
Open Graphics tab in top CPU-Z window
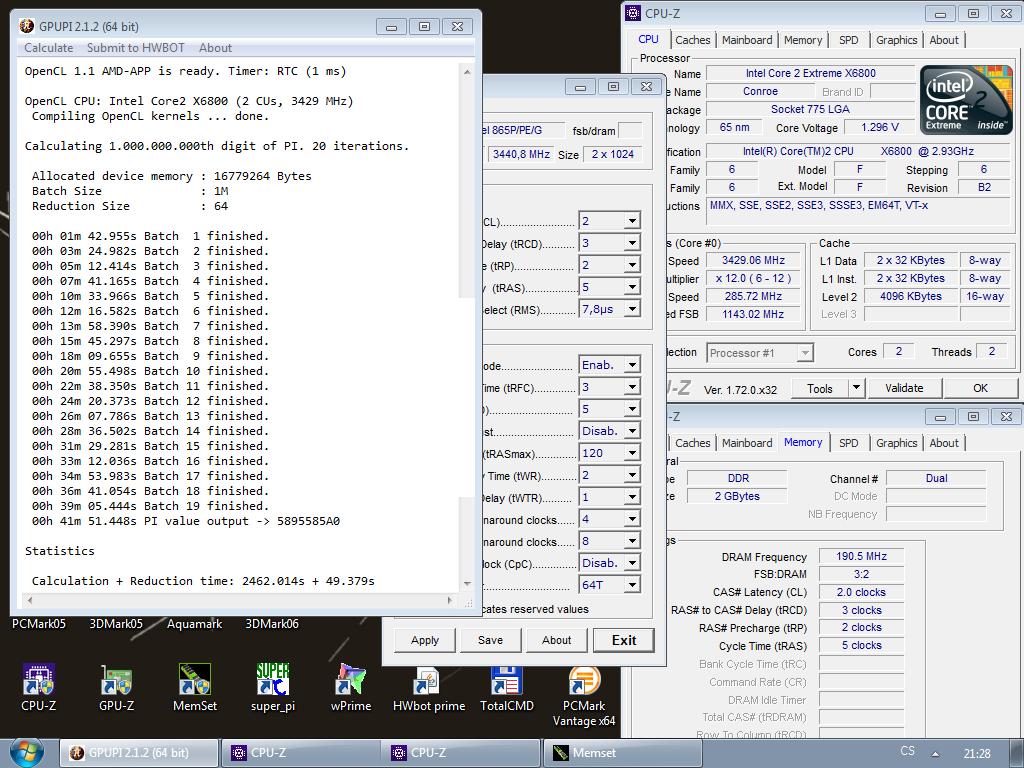(897, 40)
